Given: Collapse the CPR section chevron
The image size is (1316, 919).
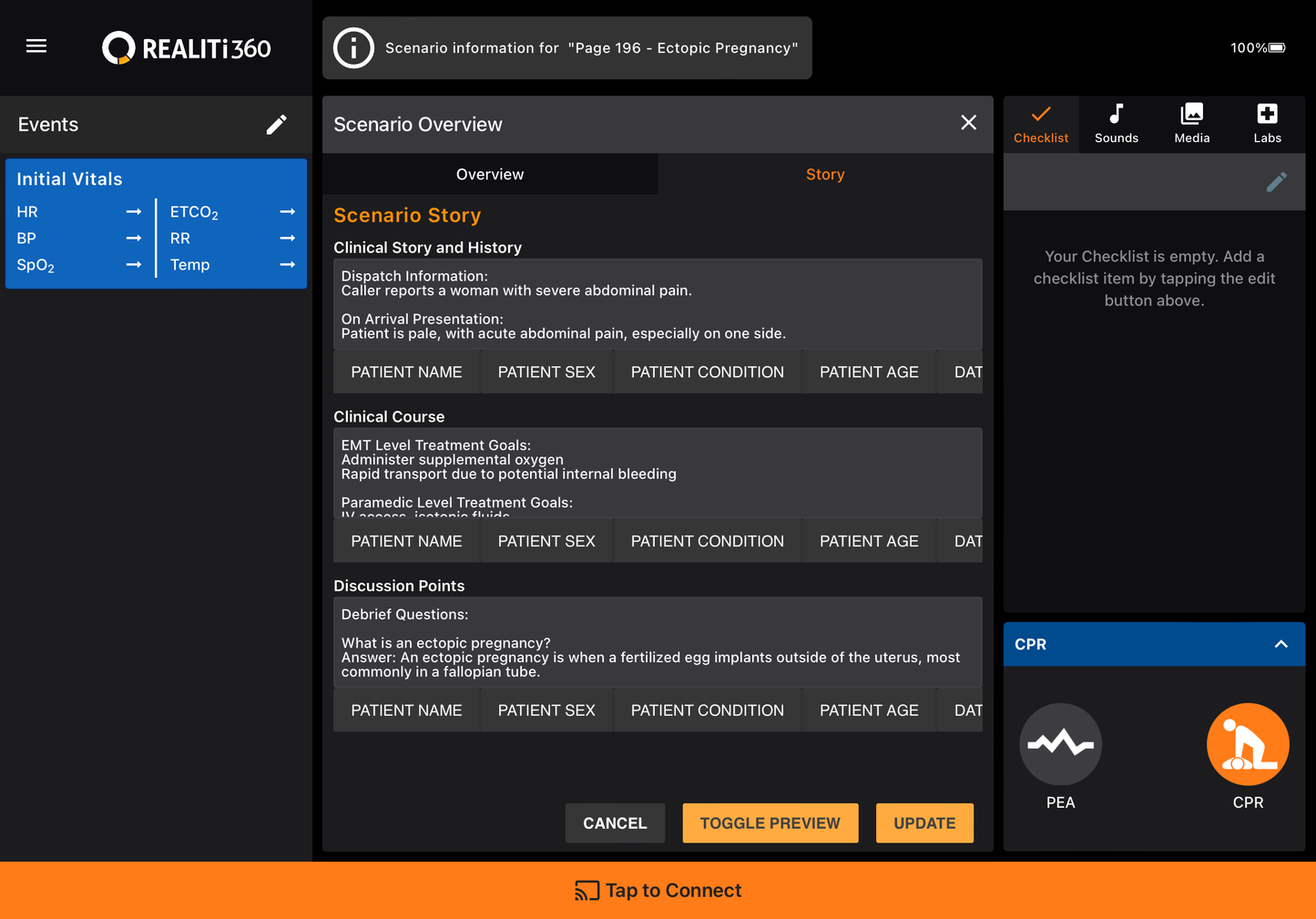Looking at the screenshot, I should [x=1281, y=644].
